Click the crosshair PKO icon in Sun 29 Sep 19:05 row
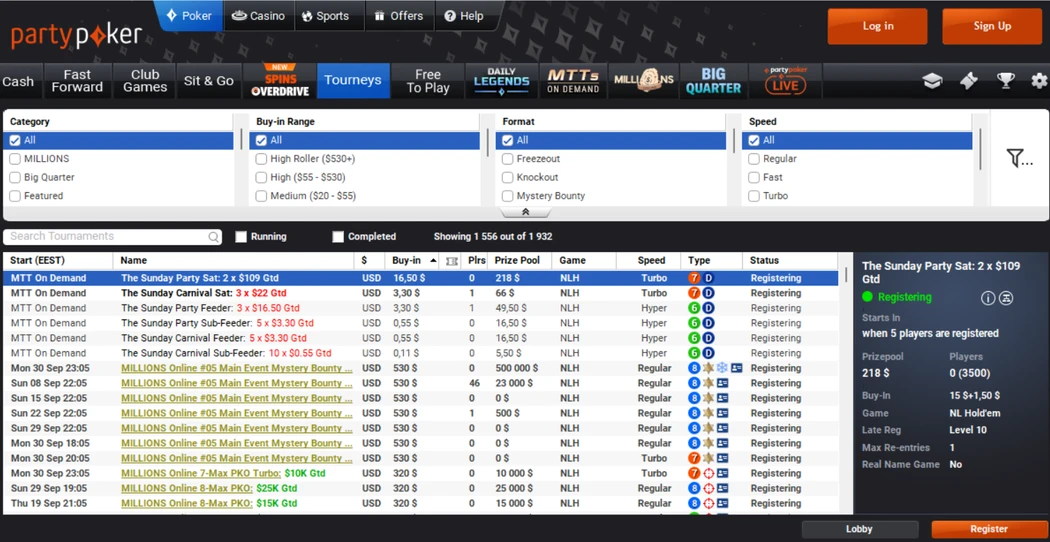The image size is (1050, 542). (708, 488)
